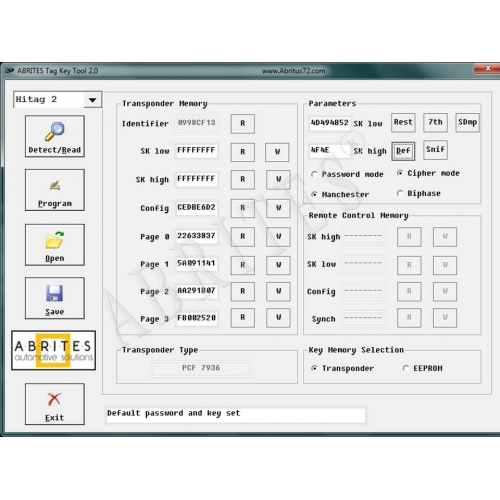This screenshot has width=500, height=500.
Task: Write Page 0 memory
Action: pyautogui.click(x=278, y=237)
